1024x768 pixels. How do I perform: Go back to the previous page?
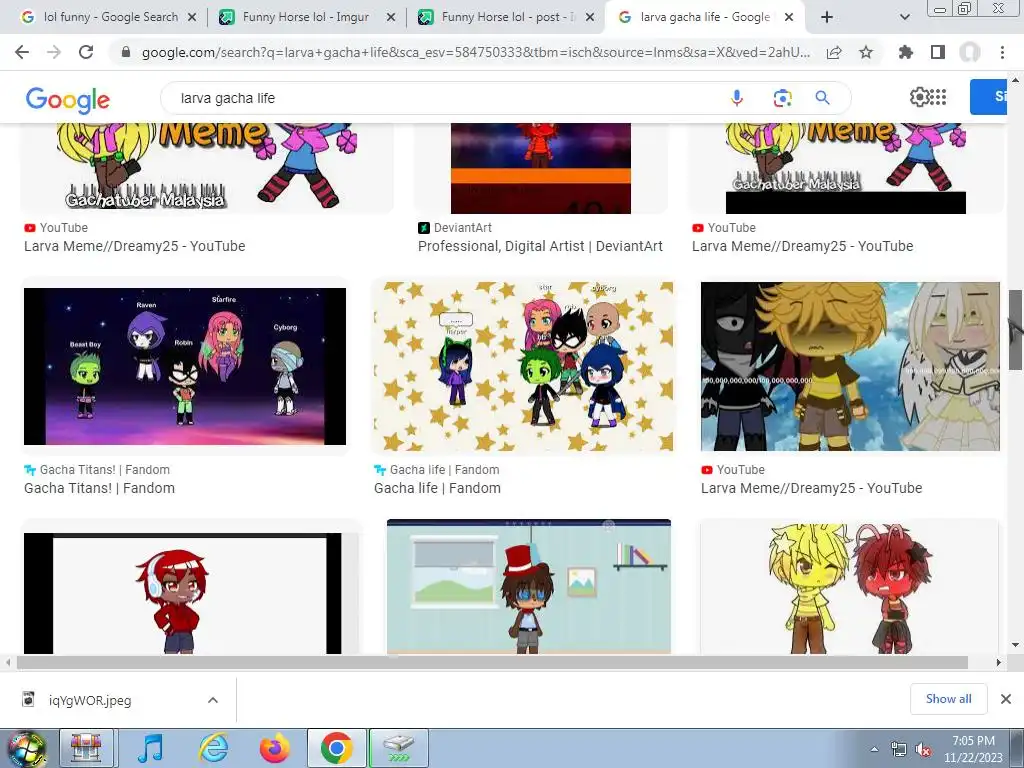pyautogui.click(x=22, y=52)
